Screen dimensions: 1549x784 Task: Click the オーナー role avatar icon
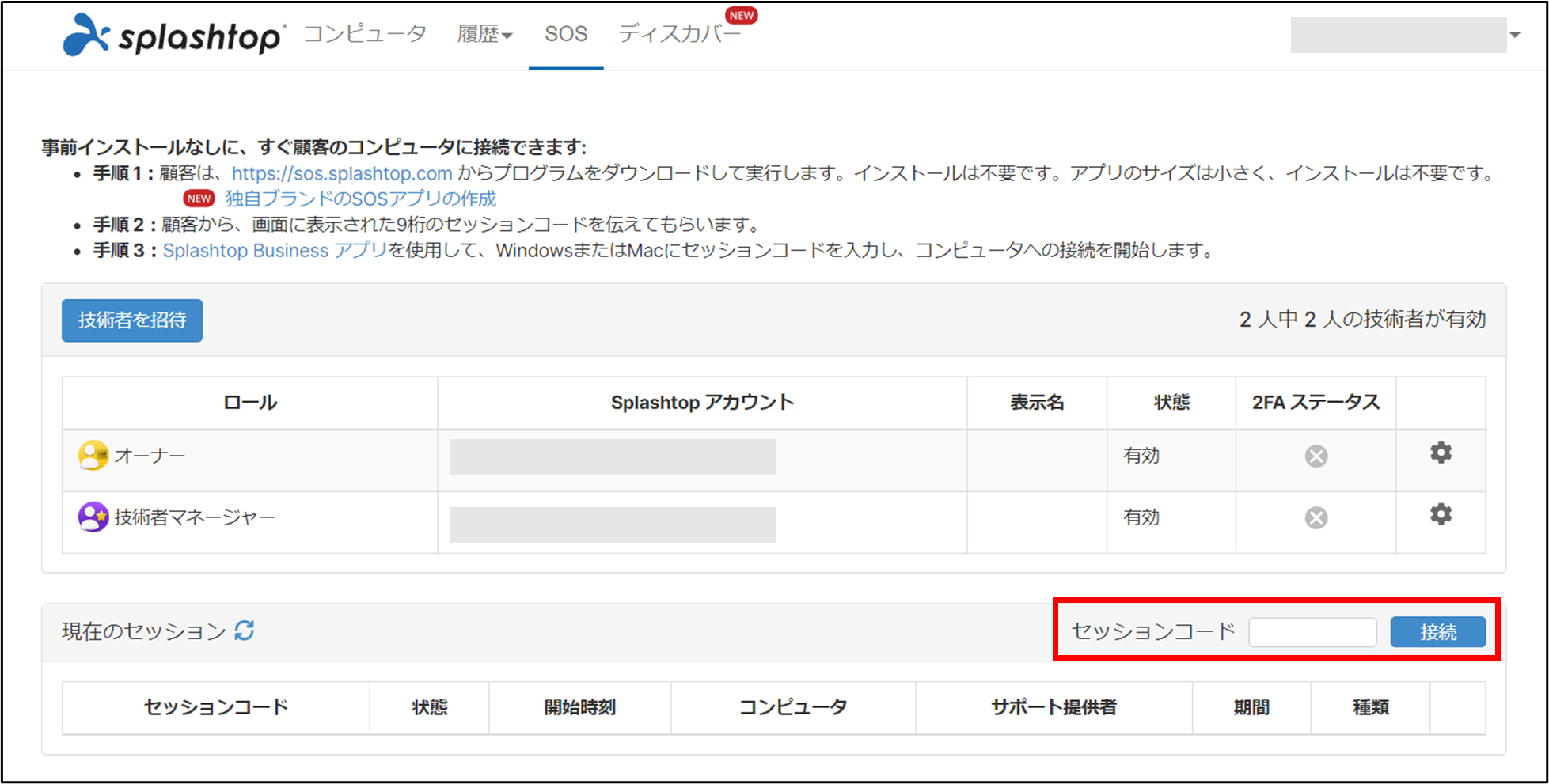[93, 456]
